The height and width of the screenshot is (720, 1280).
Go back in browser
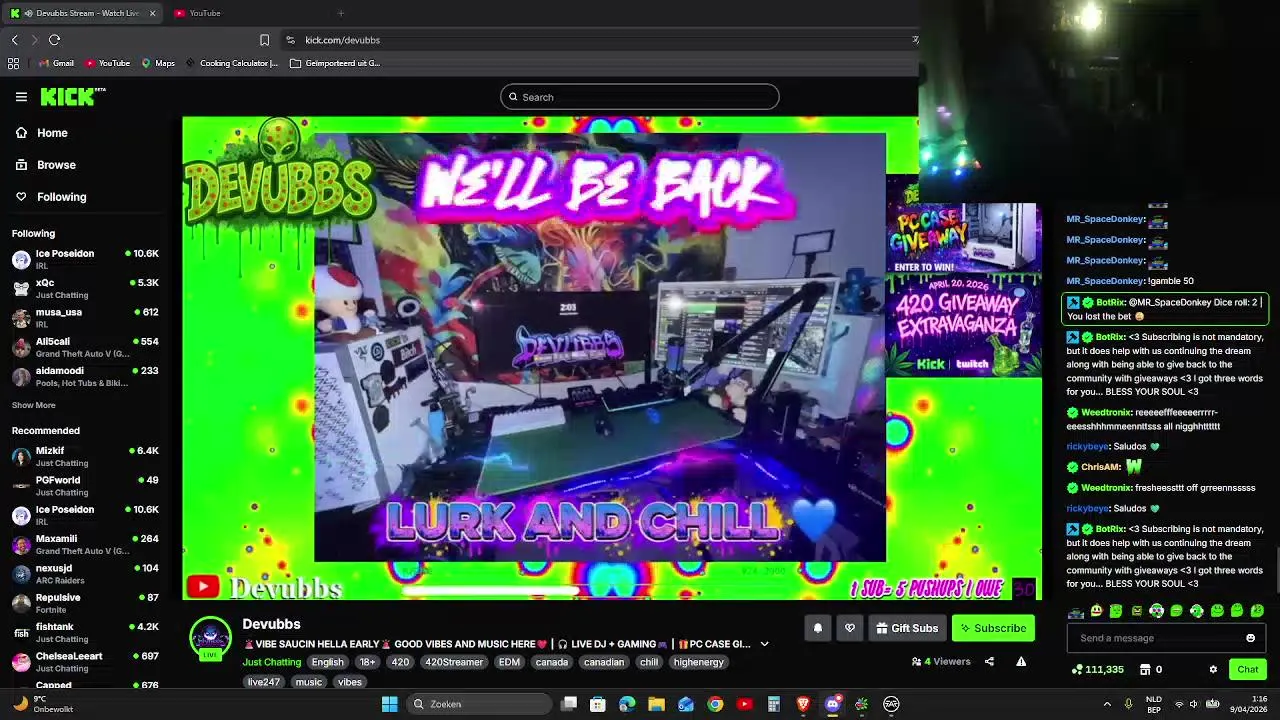[14, 40]
